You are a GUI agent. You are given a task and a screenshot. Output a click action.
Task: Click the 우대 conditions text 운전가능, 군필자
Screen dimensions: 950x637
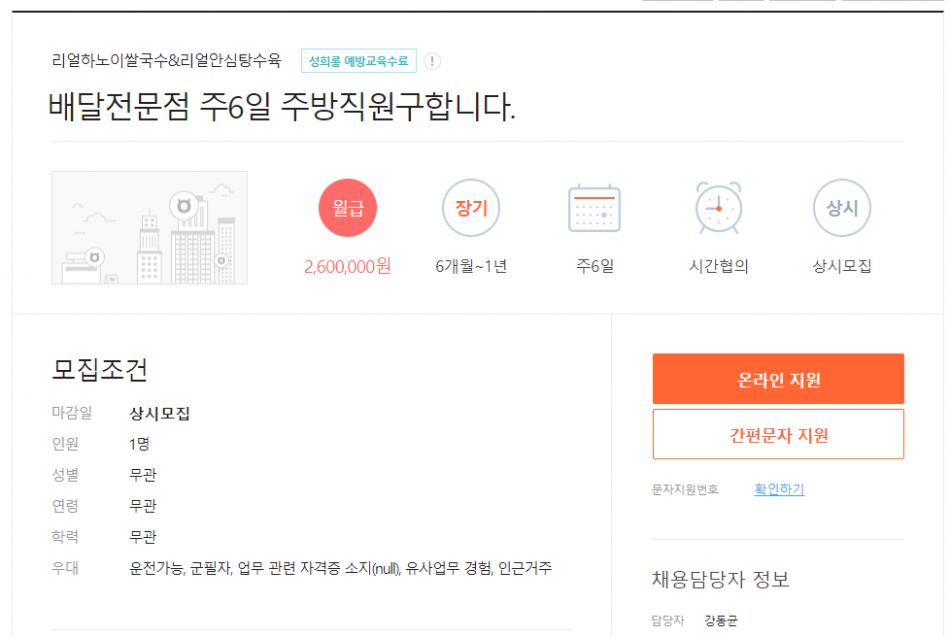[x=181, y=569]
